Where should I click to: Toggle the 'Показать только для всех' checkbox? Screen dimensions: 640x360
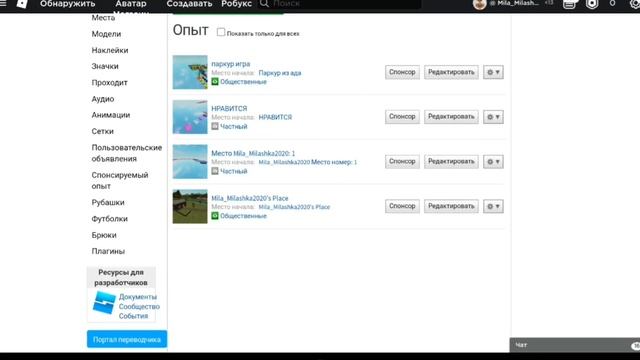tap(221, 32)
